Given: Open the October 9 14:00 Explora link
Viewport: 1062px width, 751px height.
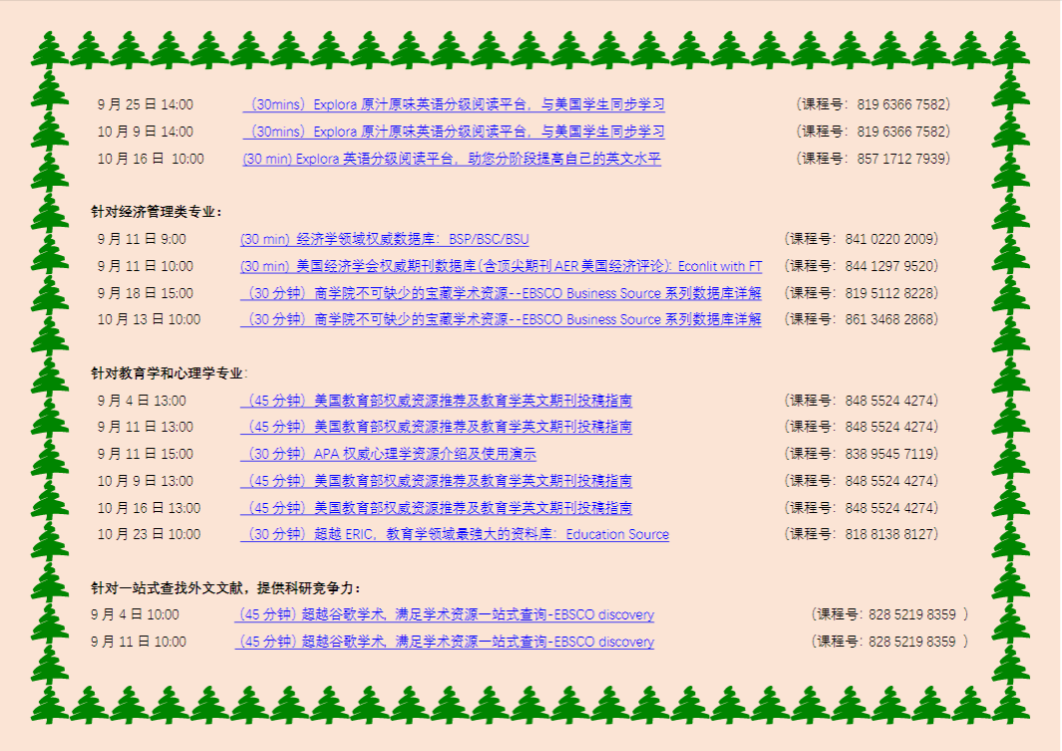Looking at the screenshot, I should (453, 132).
